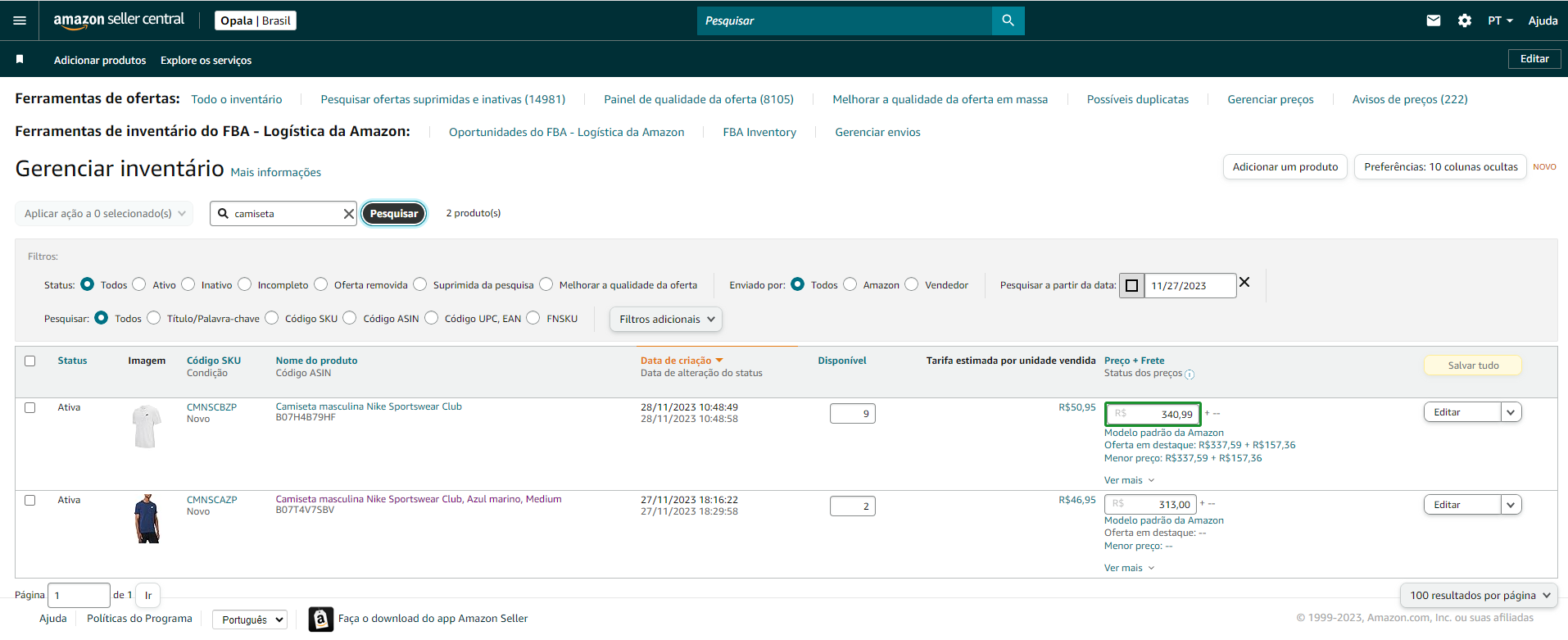The image size is (1568, 640).
Task: Open Avisos de preços (222)
Action: coord(1410,99)
